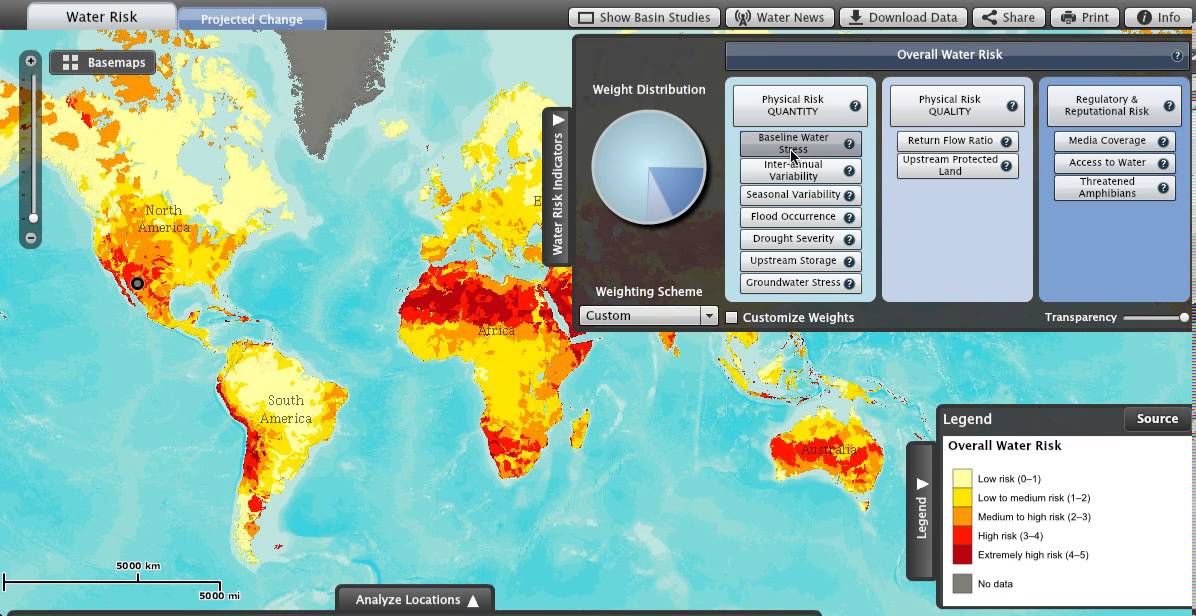Select Physical Risk QUALITY category

tap(957, 106)
